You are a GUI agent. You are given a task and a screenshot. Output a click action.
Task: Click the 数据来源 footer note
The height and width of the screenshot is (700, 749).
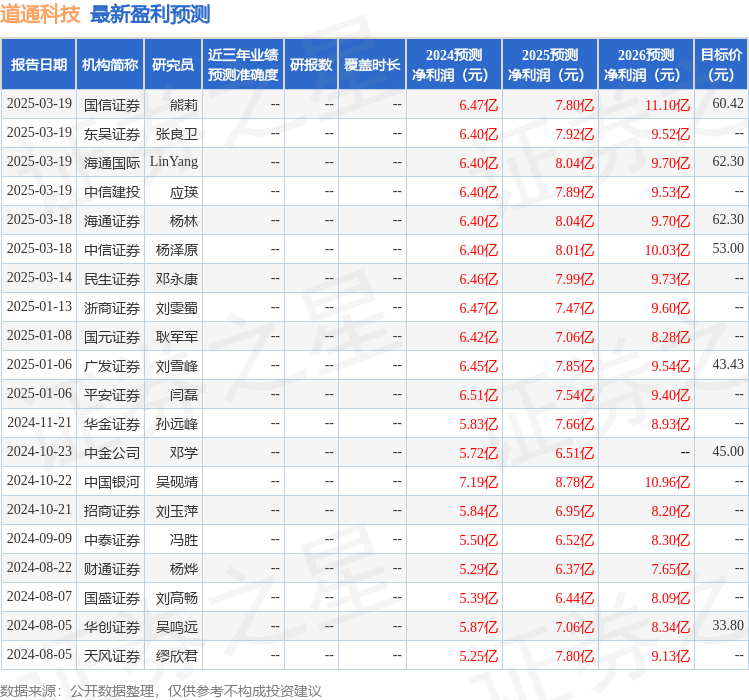pos(160,691)
